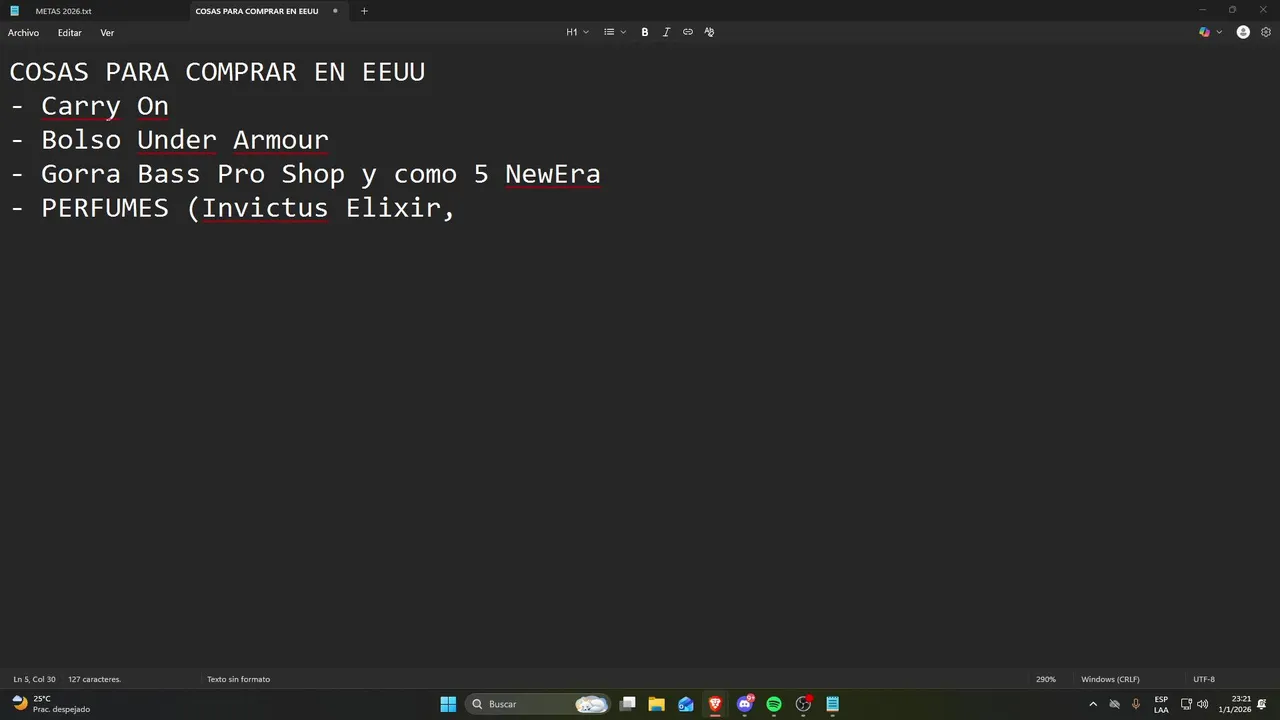Screen dimensions: 1280x720
Task: Click the heading COSAS PARA COMPRAR EN EEUU
Action: 217,72
